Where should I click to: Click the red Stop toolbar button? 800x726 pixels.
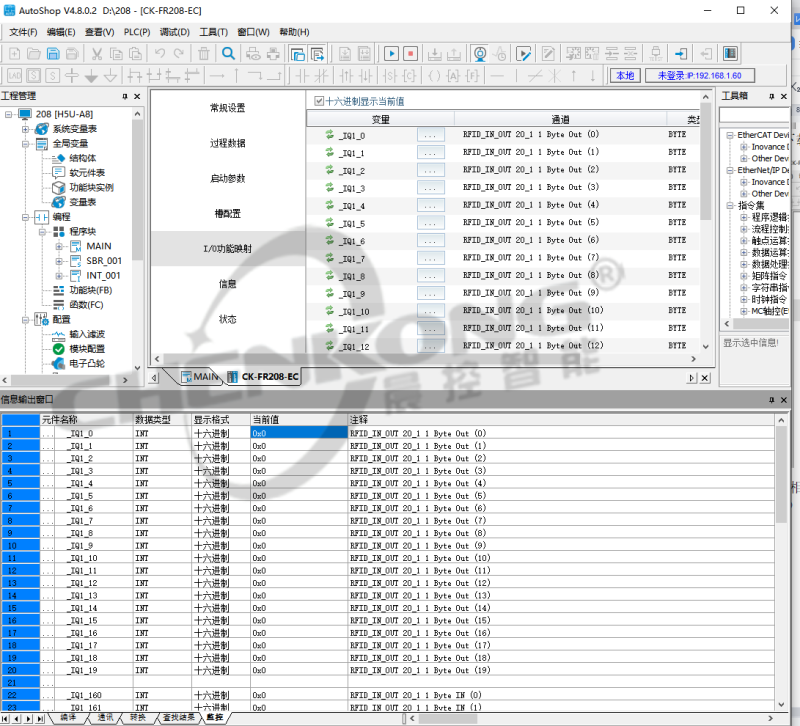point(410,53)
